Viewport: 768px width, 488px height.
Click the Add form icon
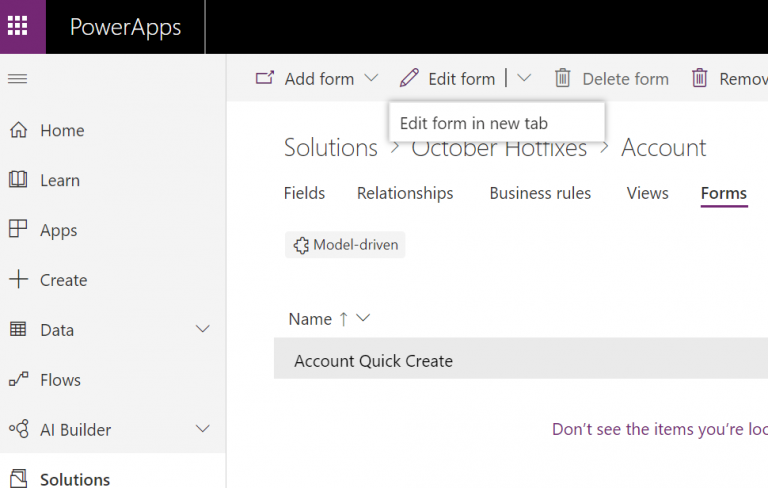[265, 78]
